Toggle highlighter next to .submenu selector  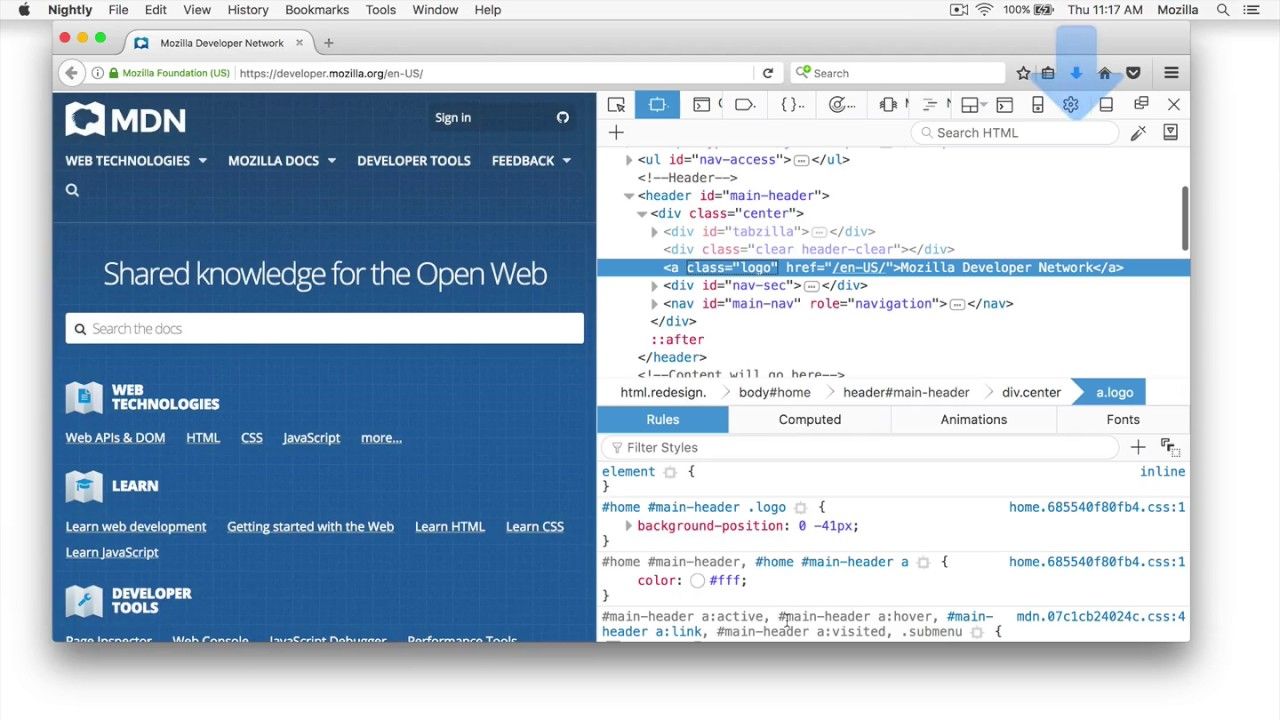977,632
